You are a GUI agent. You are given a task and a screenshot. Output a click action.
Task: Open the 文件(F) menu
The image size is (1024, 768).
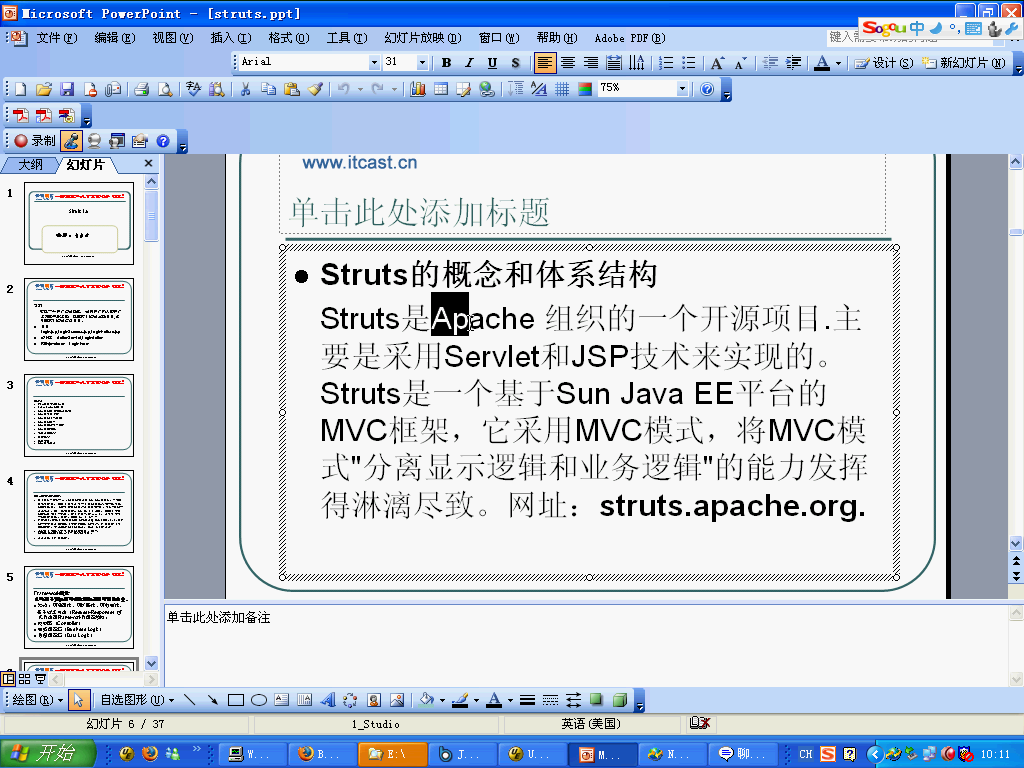pos(56,38)
